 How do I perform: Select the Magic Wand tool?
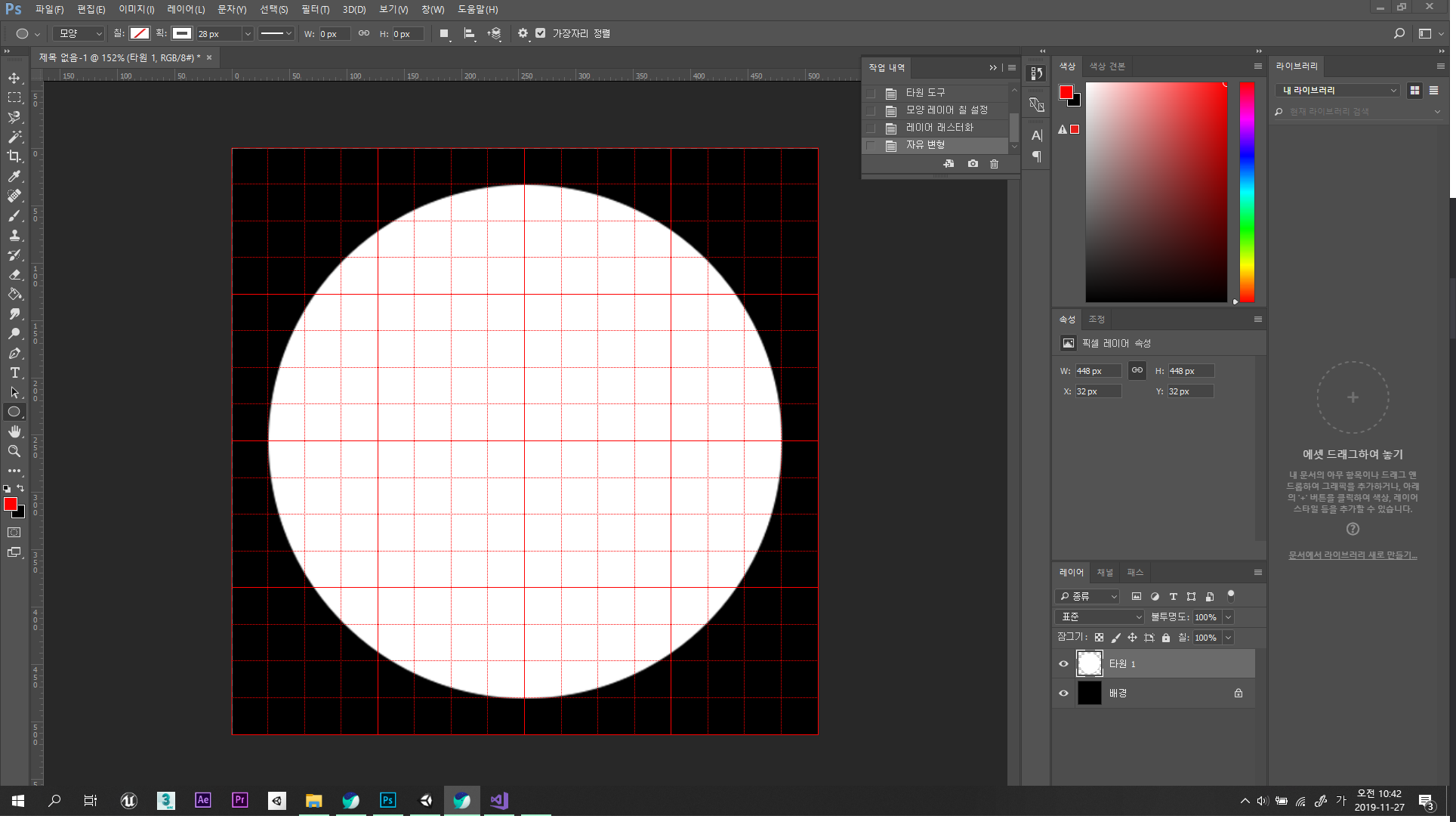click(x=14, y=137)
